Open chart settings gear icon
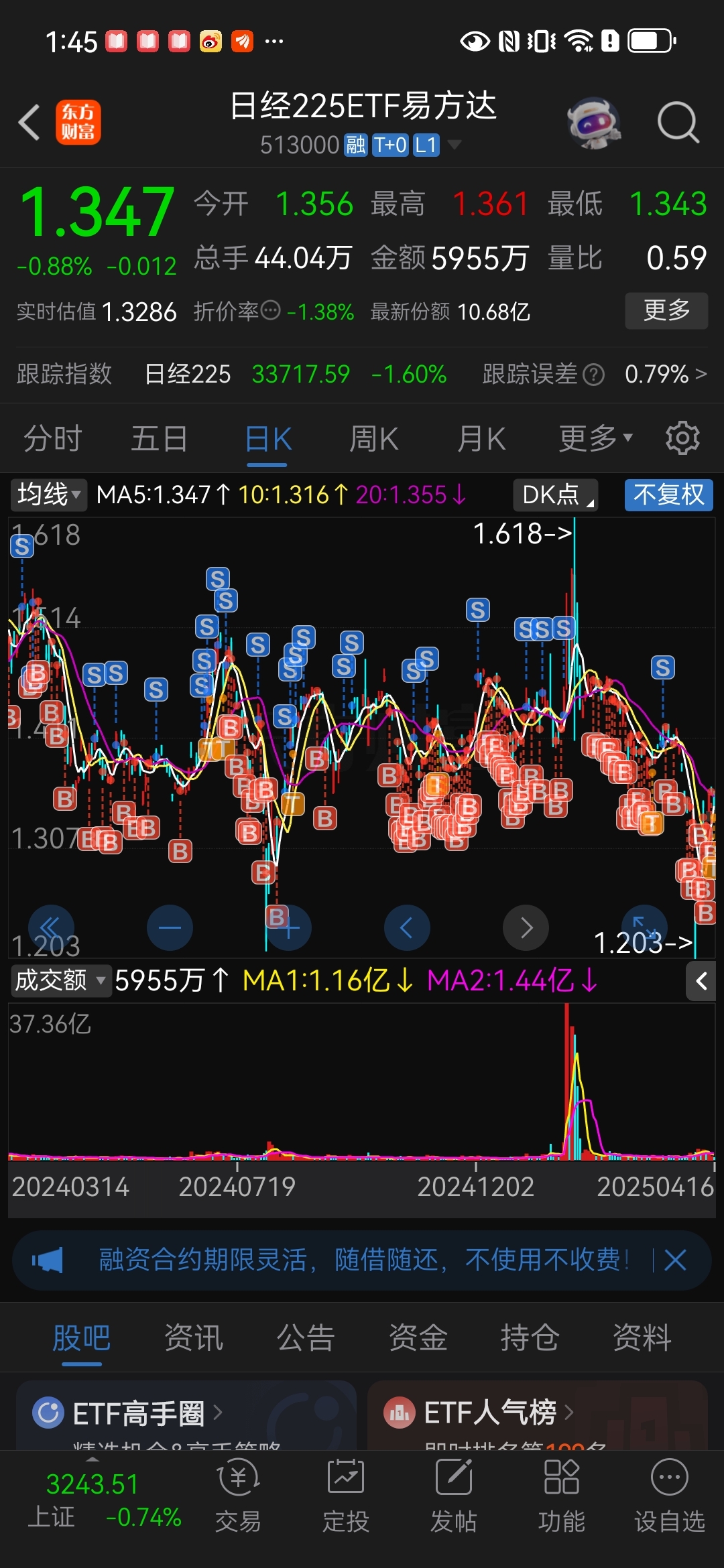 tap(682, 438)
